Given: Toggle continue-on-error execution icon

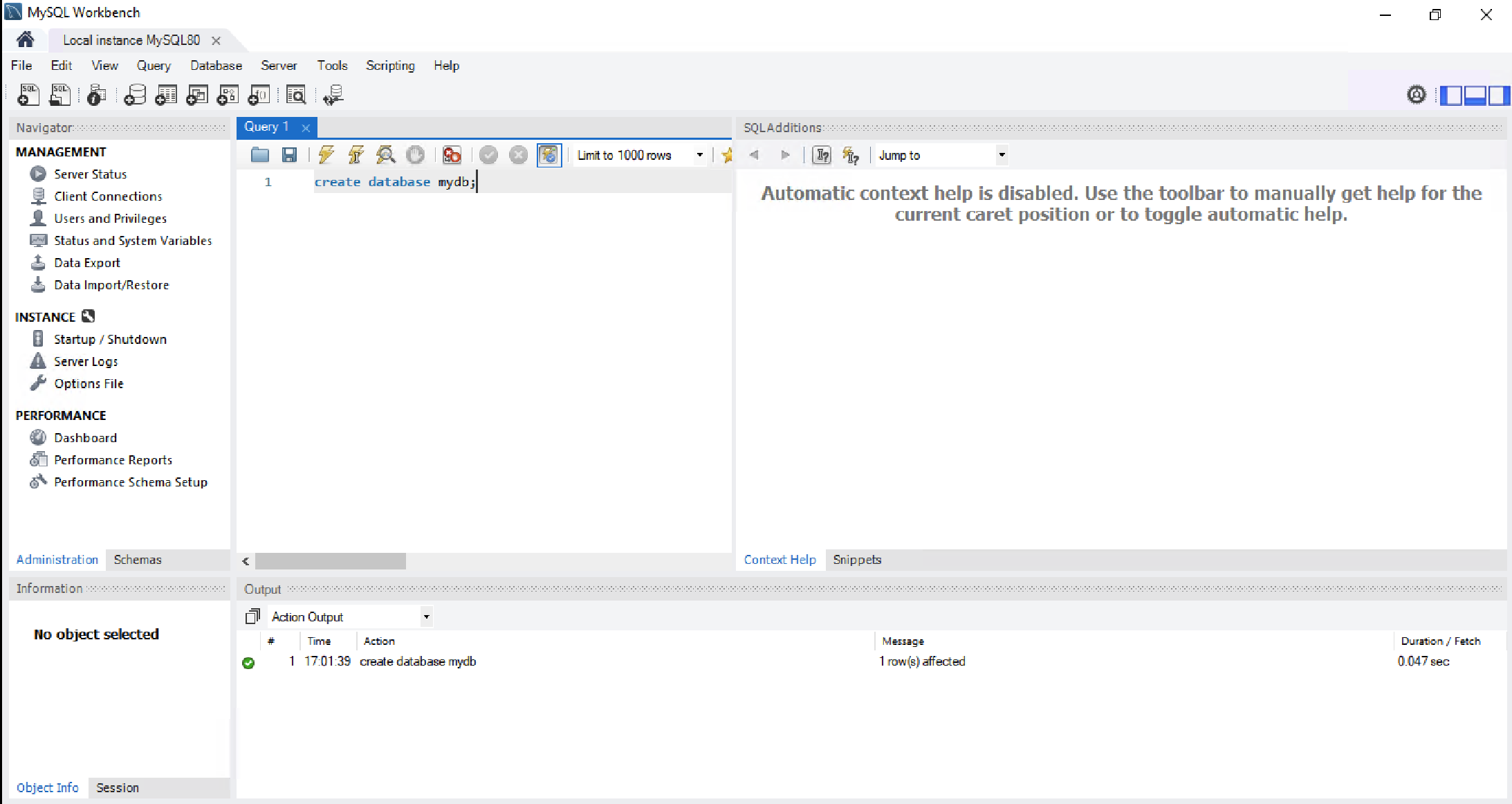Looking at the screenshot, I should (452, 155).
